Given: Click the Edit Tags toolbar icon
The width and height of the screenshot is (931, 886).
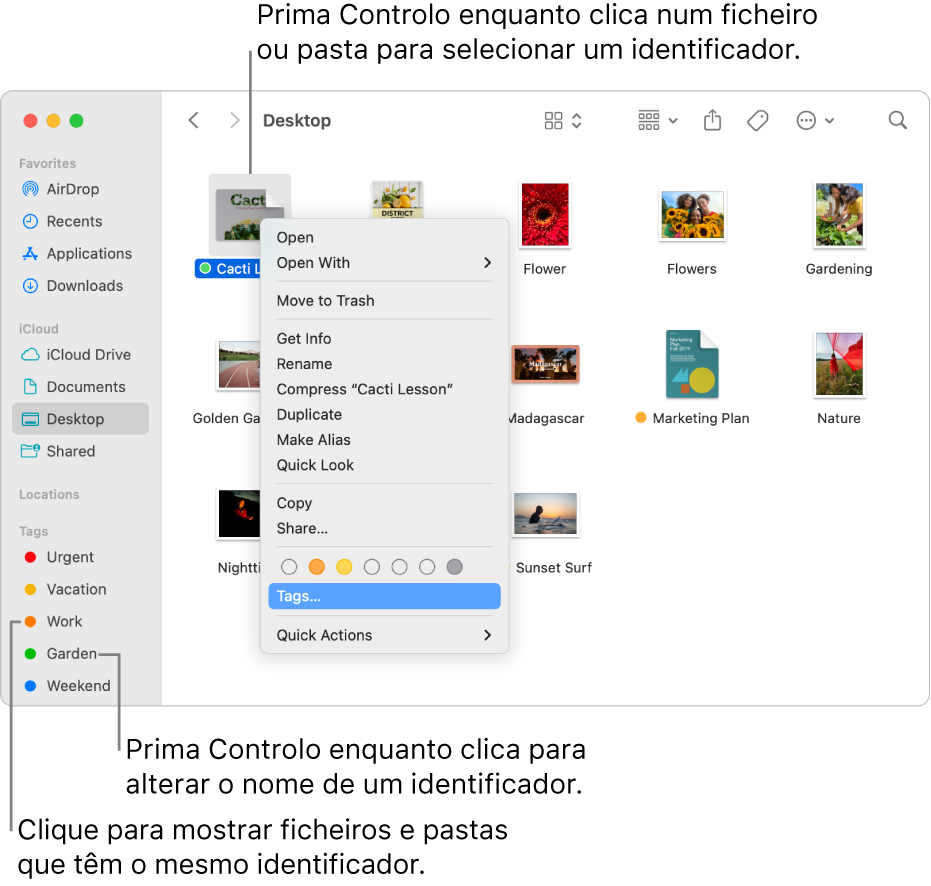Looking at the screenshot, I should coord(758,121).
